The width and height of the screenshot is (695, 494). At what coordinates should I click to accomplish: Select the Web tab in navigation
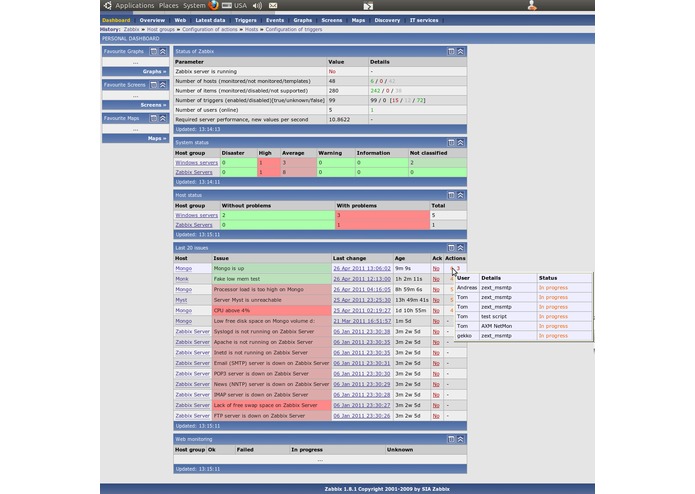coord(180,20)
